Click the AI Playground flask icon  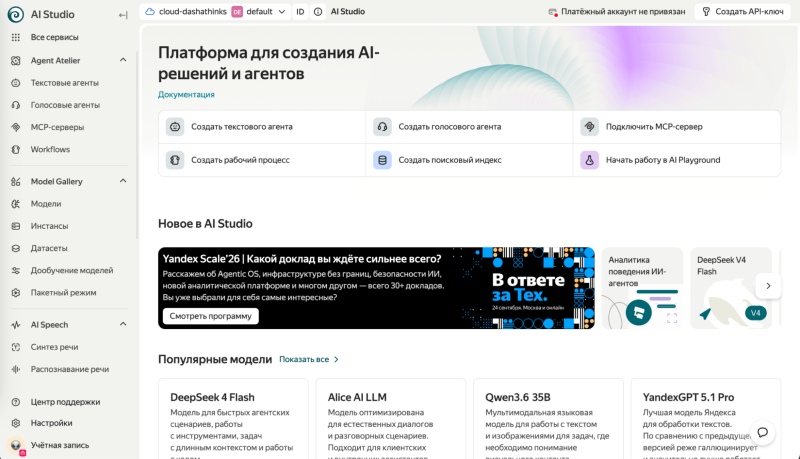589,160
